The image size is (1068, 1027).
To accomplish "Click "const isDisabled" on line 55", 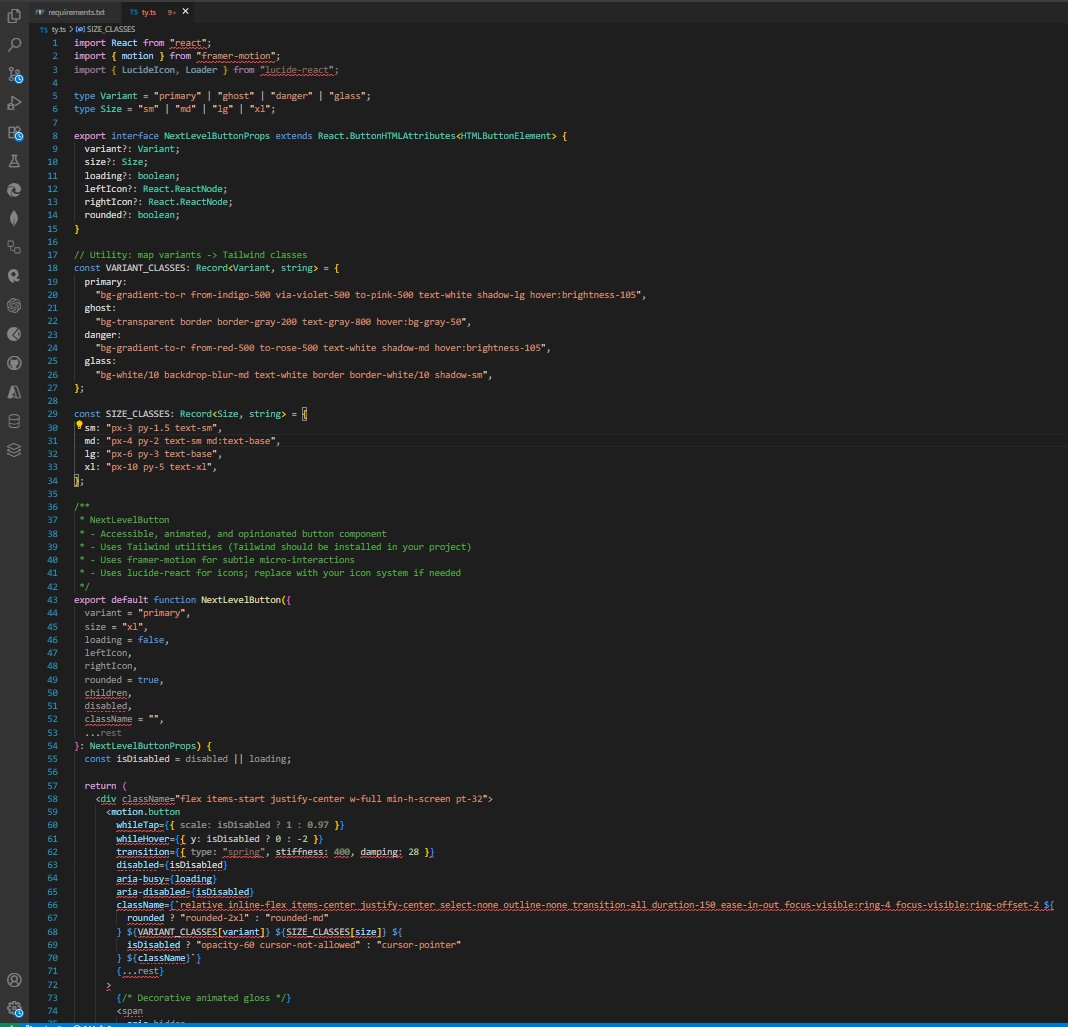I will pos(127,759).
